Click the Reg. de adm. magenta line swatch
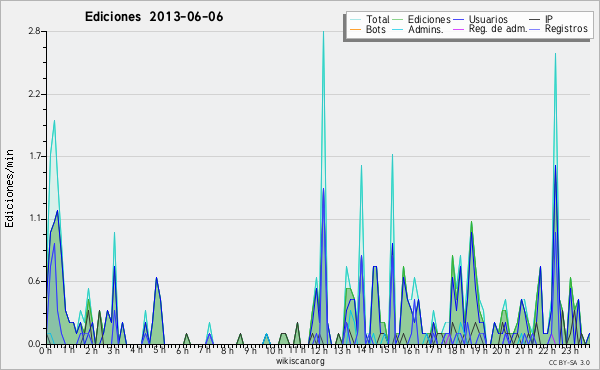The width and height of the screenshot is (600, 370). [458, 29]
